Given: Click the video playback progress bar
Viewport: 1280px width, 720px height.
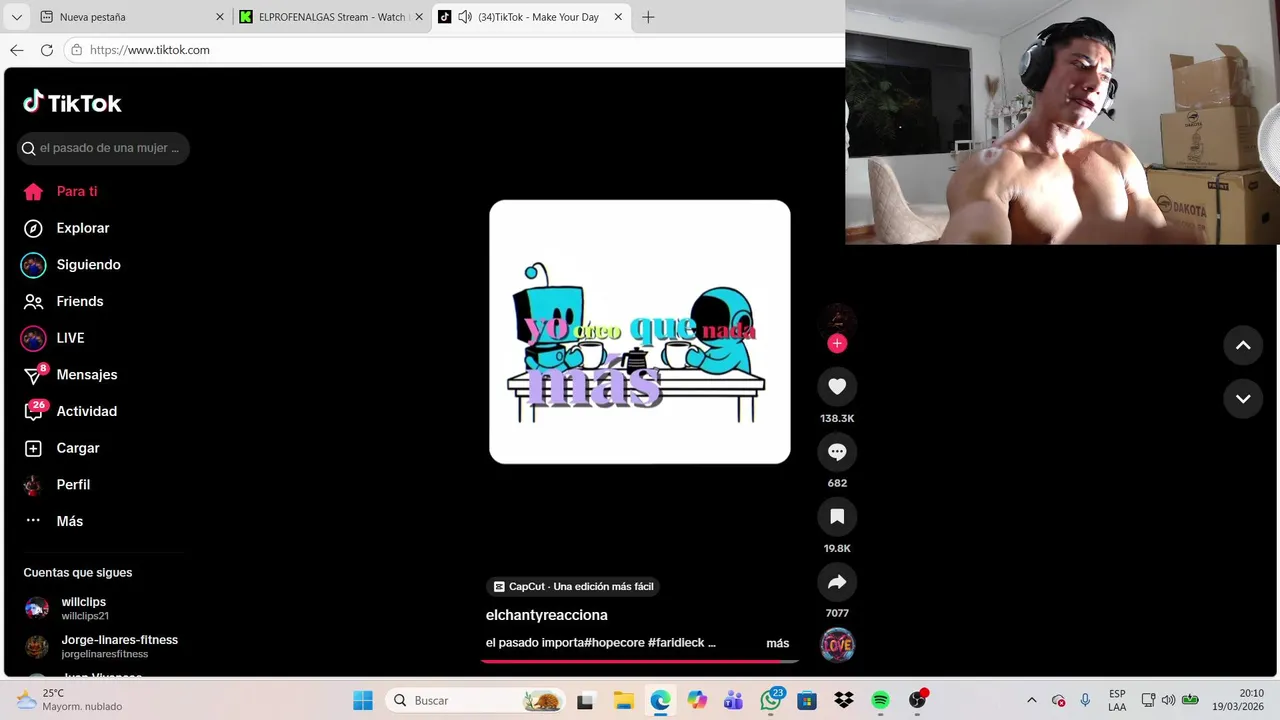Looking at the screenshot, I should pos(640,661).
